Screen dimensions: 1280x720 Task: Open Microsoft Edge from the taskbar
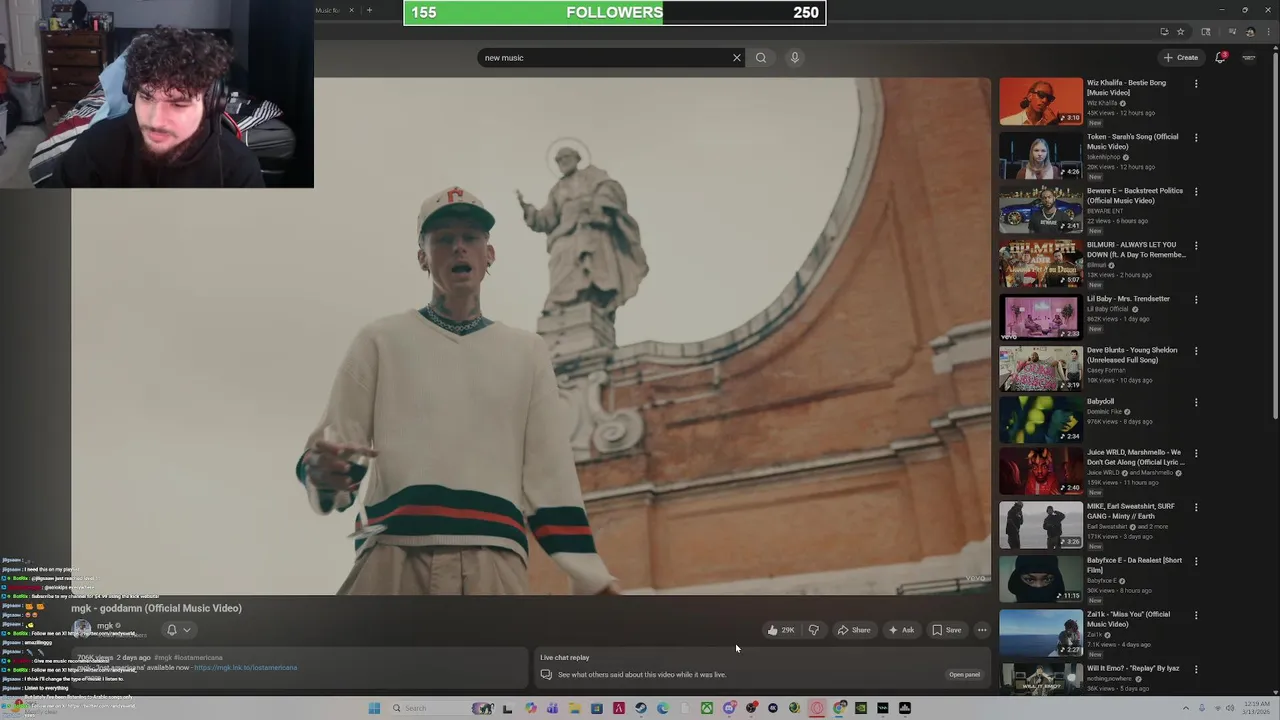[x=663, y=708]
